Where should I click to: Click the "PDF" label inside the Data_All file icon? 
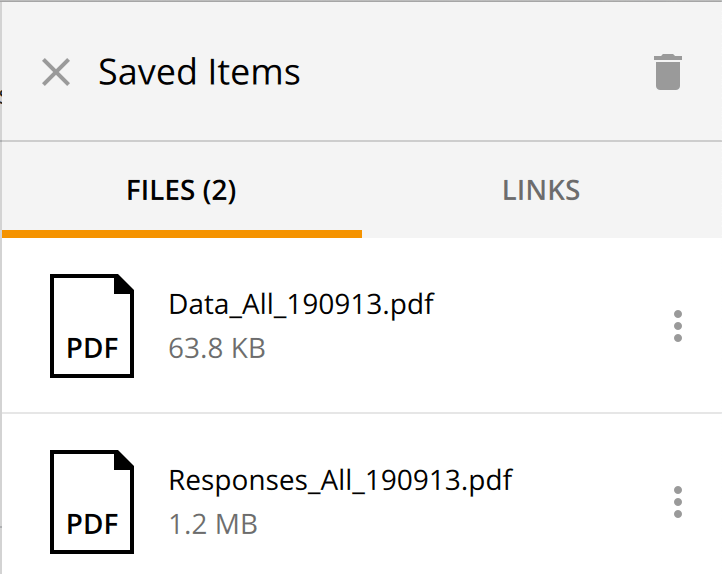pyautogui.click(x=92, y=348)
